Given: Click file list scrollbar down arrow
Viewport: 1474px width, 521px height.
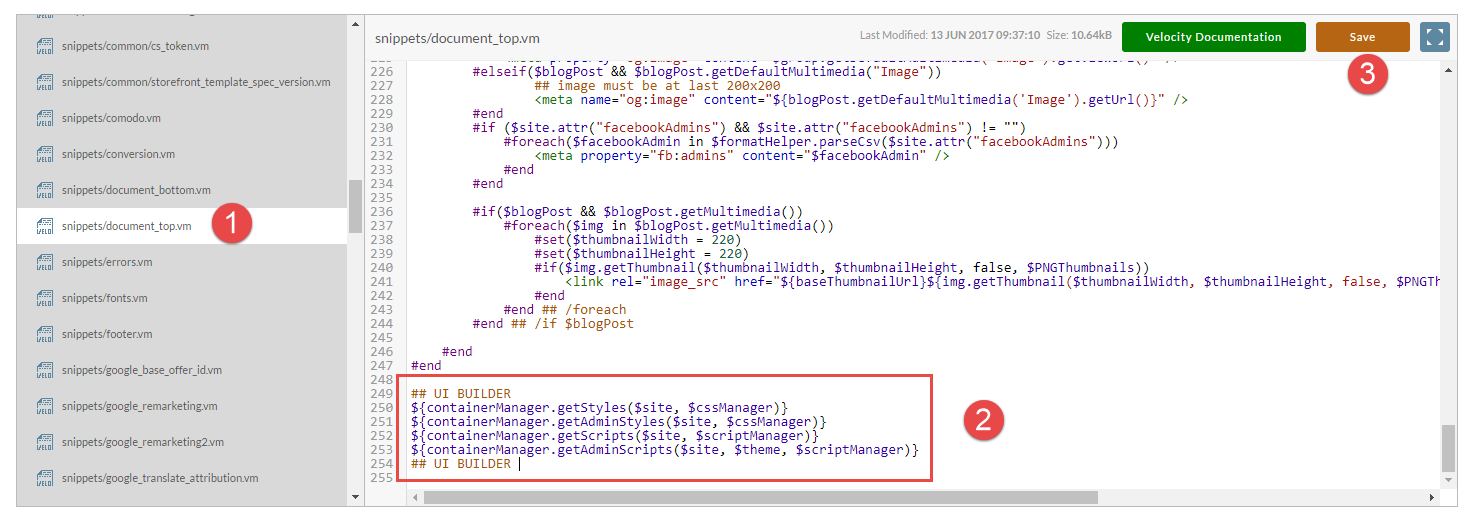Looking at the screenshot, I should pos(355,496).
